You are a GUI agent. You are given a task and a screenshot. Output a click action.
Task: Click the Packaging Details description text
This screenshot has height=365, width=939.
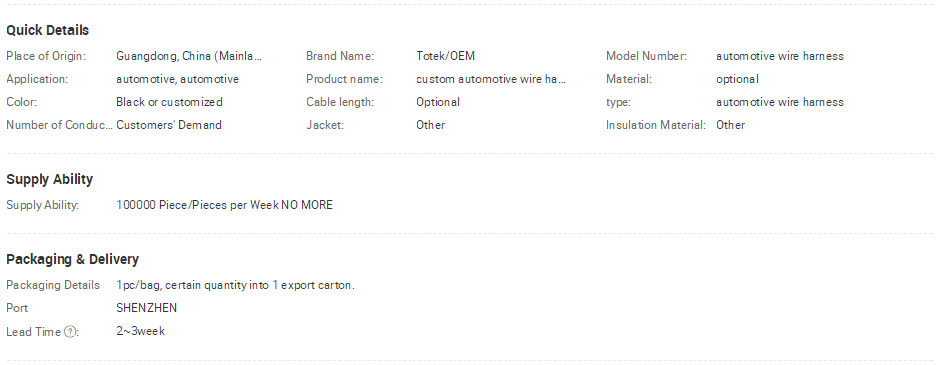pyautogui.click(x=235, y=285)
